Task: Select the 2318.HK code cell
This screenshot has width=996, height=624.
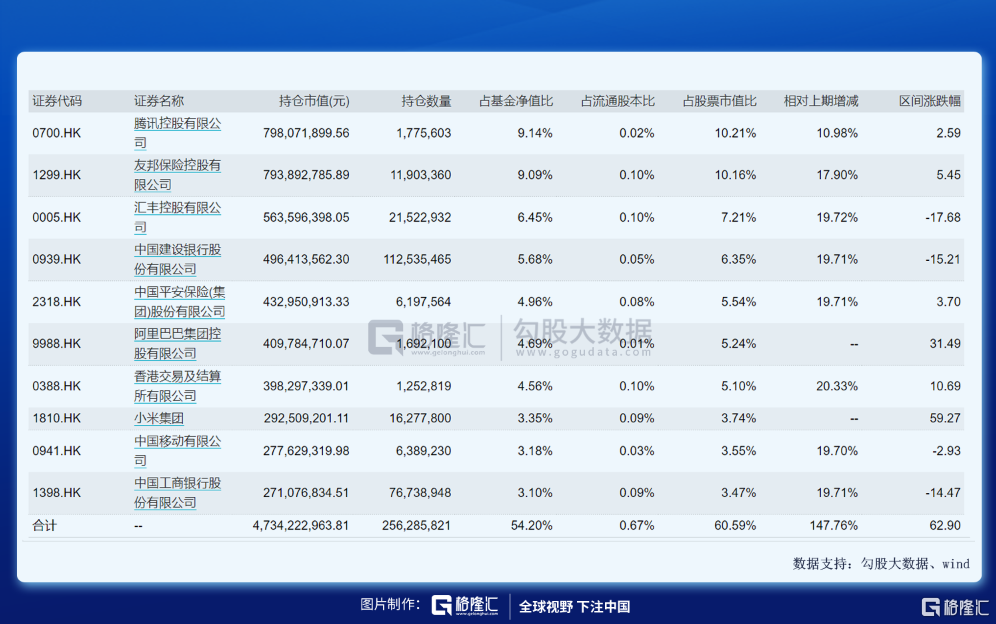Action: click(57, 301)
